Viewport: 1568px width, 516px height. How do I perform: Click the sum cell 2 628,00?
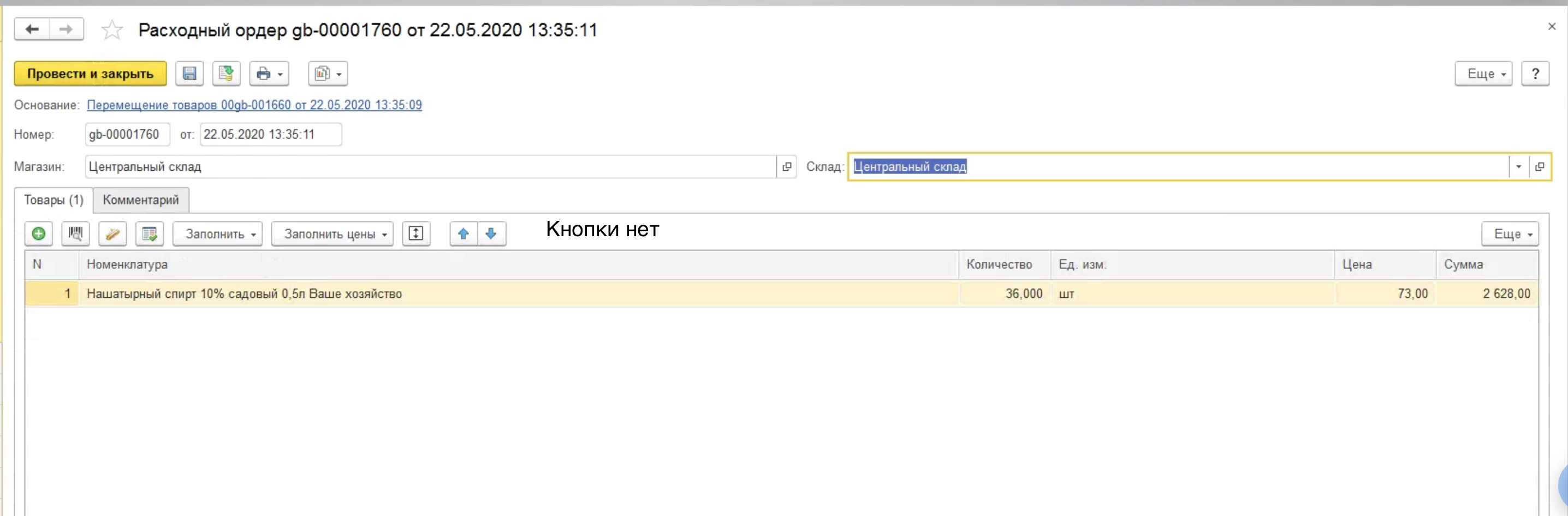click(x=1487, y=293)
